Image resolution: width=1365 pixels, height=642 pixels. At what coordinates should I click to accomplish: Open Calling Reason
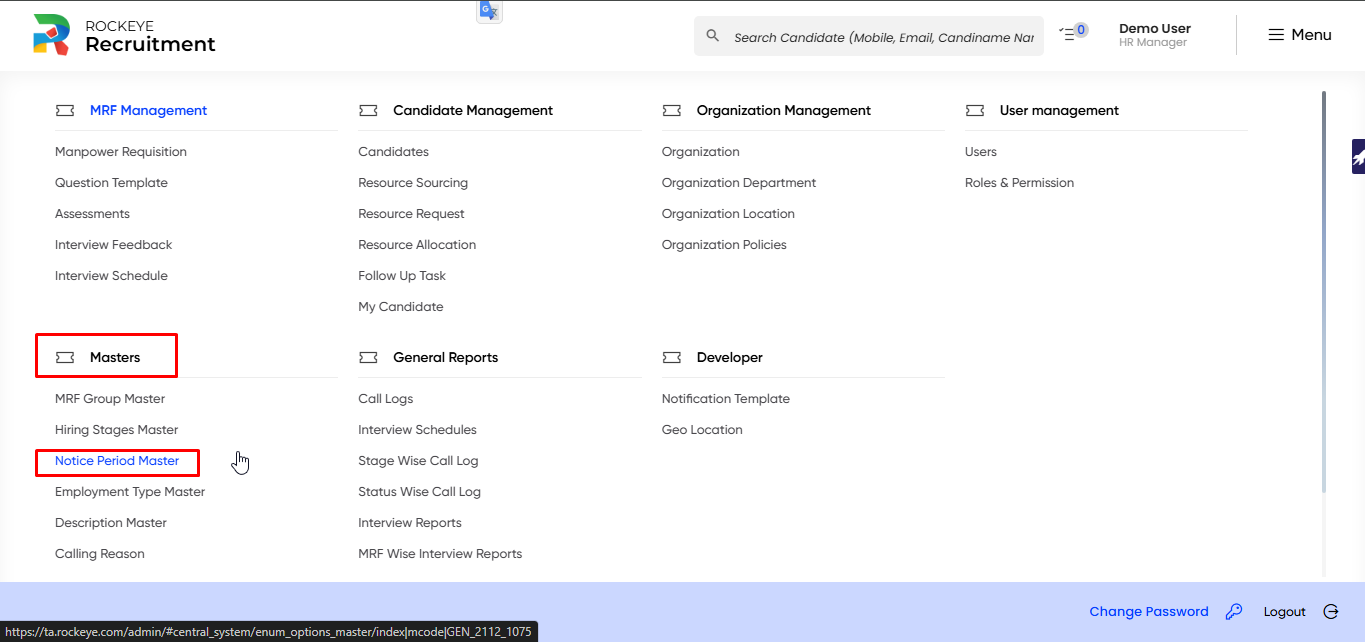point(99,554)
